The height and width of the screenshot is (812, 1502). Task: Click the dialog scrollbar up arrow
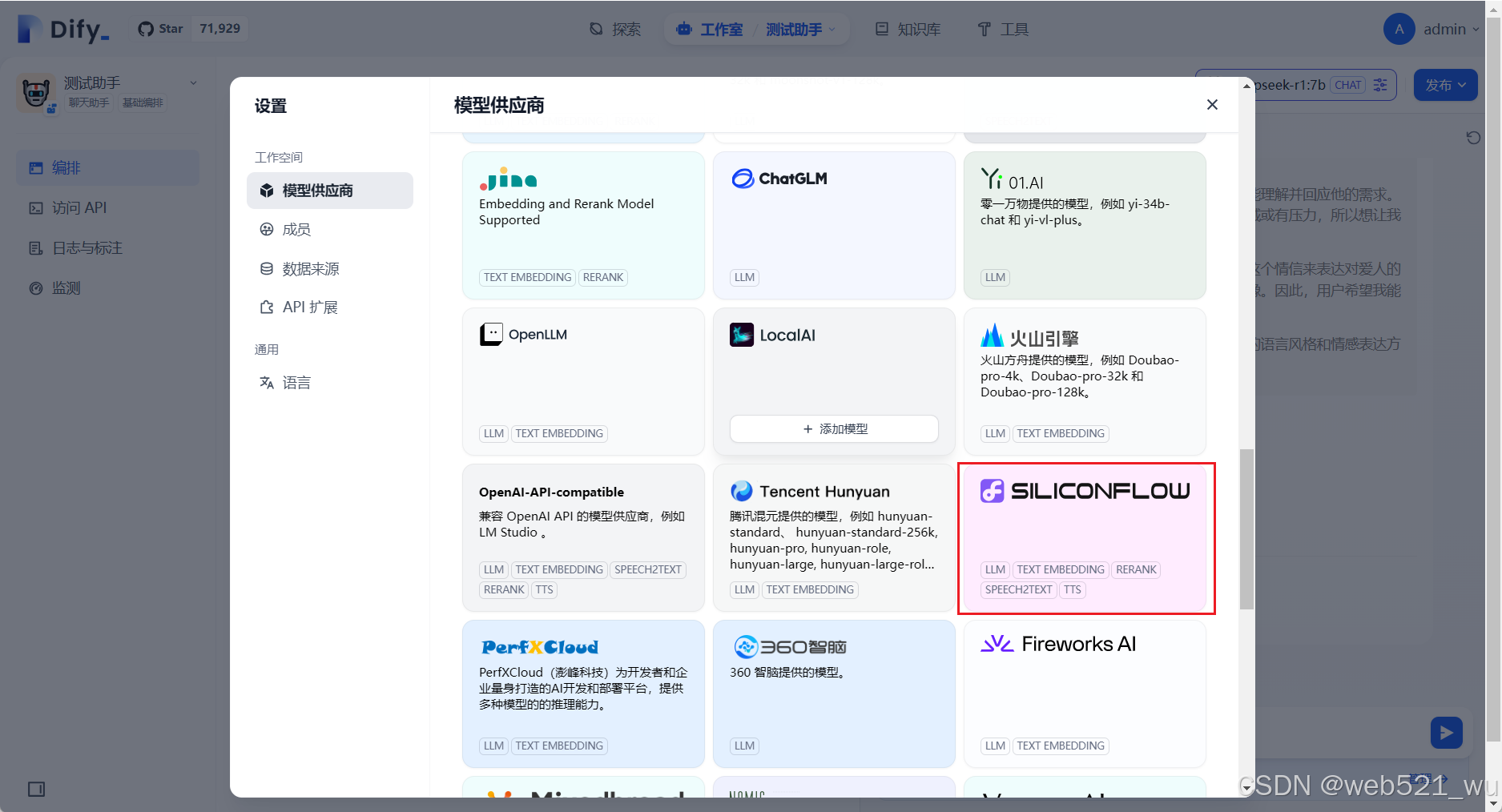click(x=1246, y=86)
